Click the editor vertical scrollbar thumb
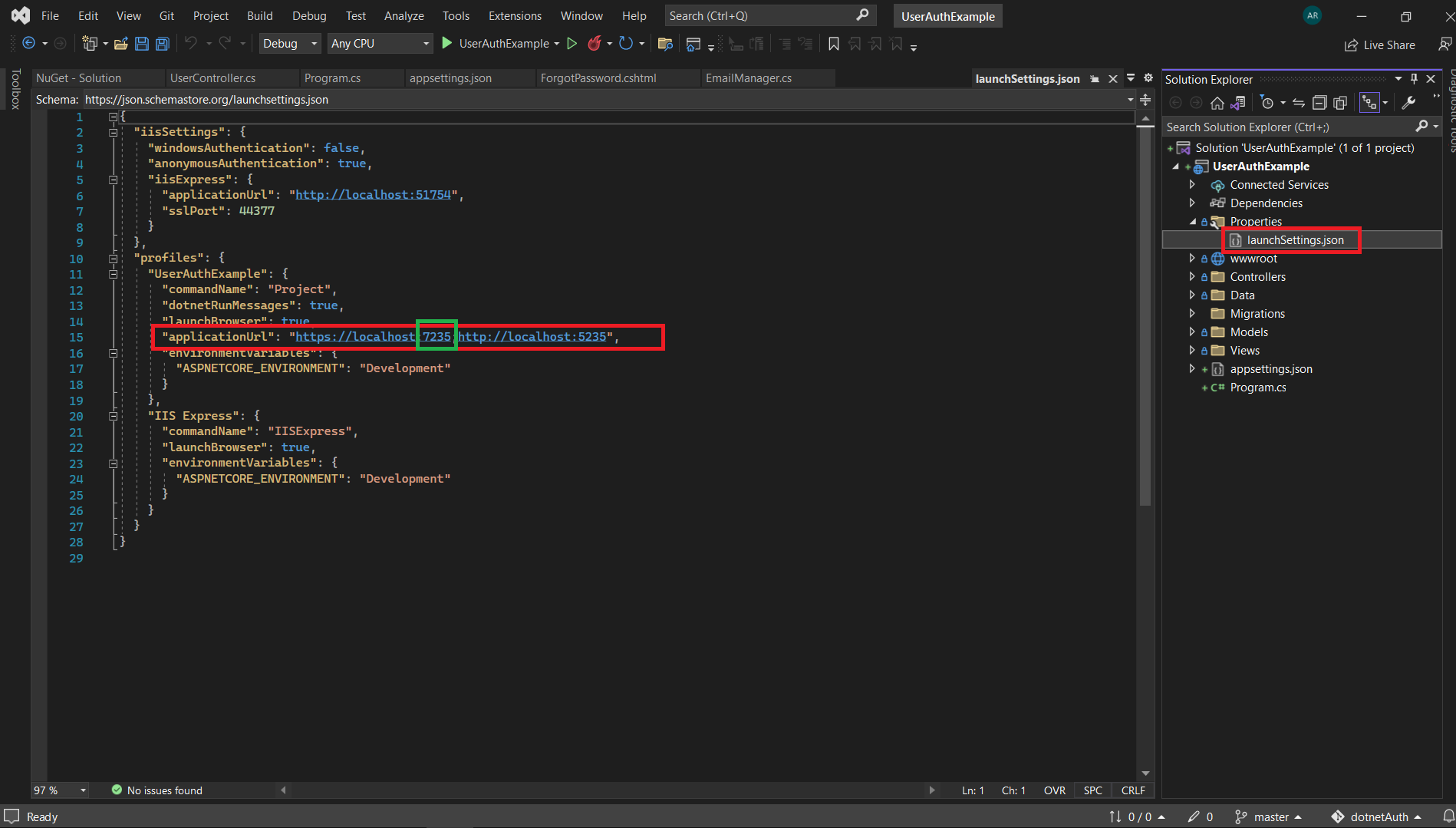Image resolution: width=1456 pixels, height=828 pixels. click(1145, 315)
